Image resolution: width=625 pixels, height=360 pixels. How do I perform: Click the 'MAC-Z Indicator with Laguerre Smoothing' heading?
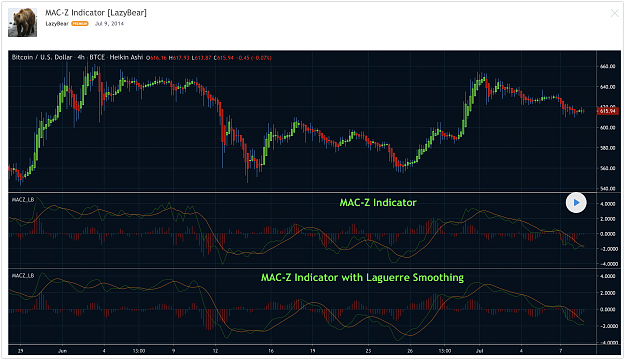[362, 277]
